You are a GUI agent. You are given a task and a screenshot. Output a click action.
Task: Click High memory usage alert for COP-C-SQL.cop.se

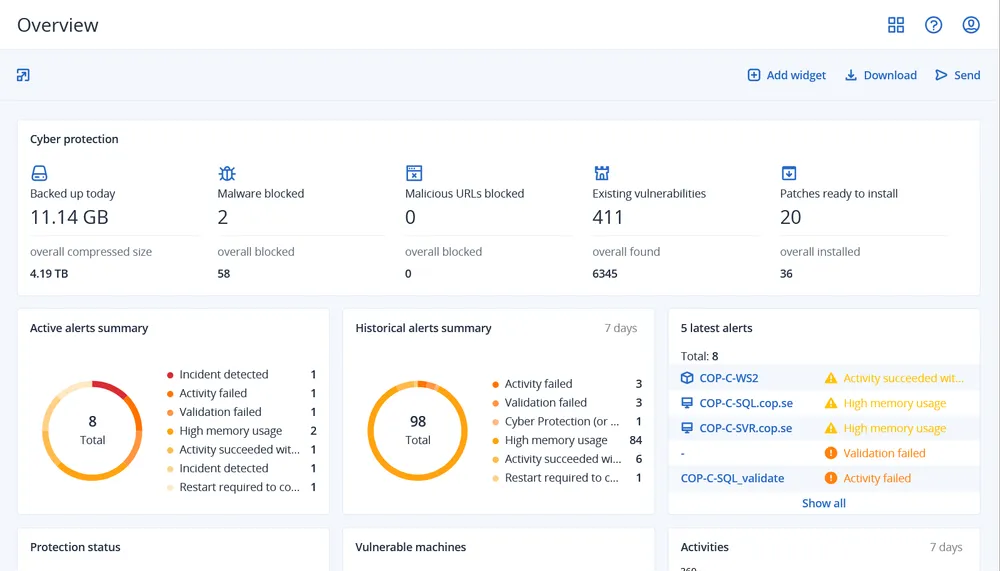coord(895,403)
